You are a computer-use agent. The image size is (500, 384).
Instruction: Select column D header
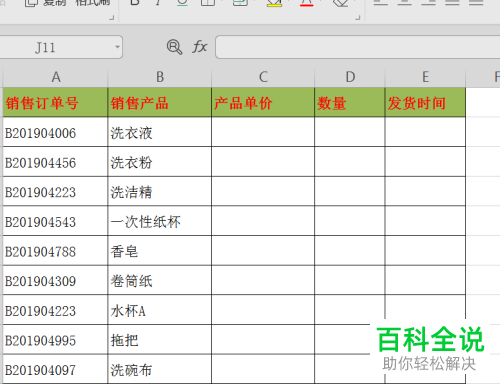point(350,77)
